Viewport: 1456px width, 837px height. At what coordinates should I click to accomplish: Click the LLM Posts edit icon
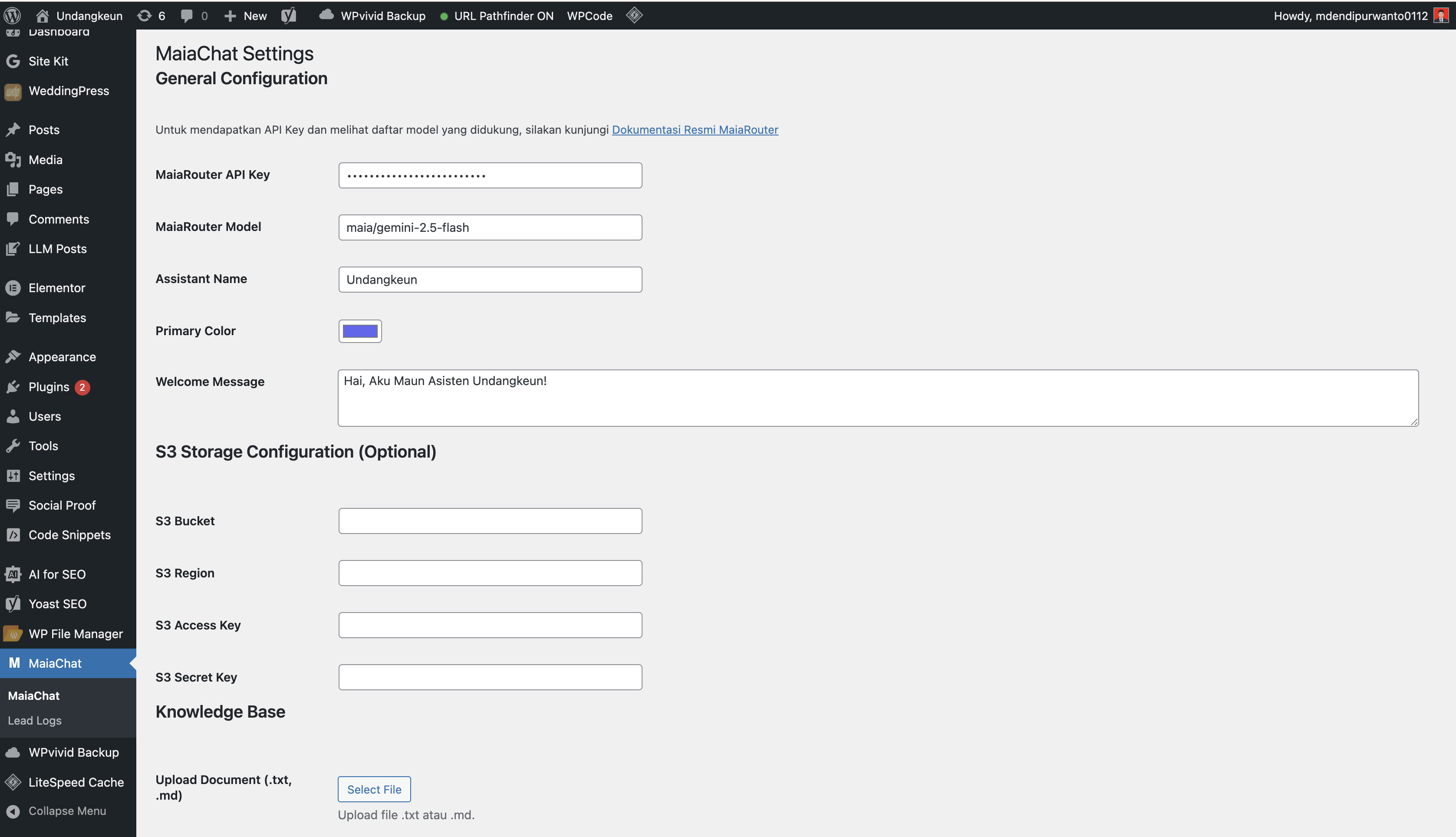pyautogui.click(x=13, y=249)
